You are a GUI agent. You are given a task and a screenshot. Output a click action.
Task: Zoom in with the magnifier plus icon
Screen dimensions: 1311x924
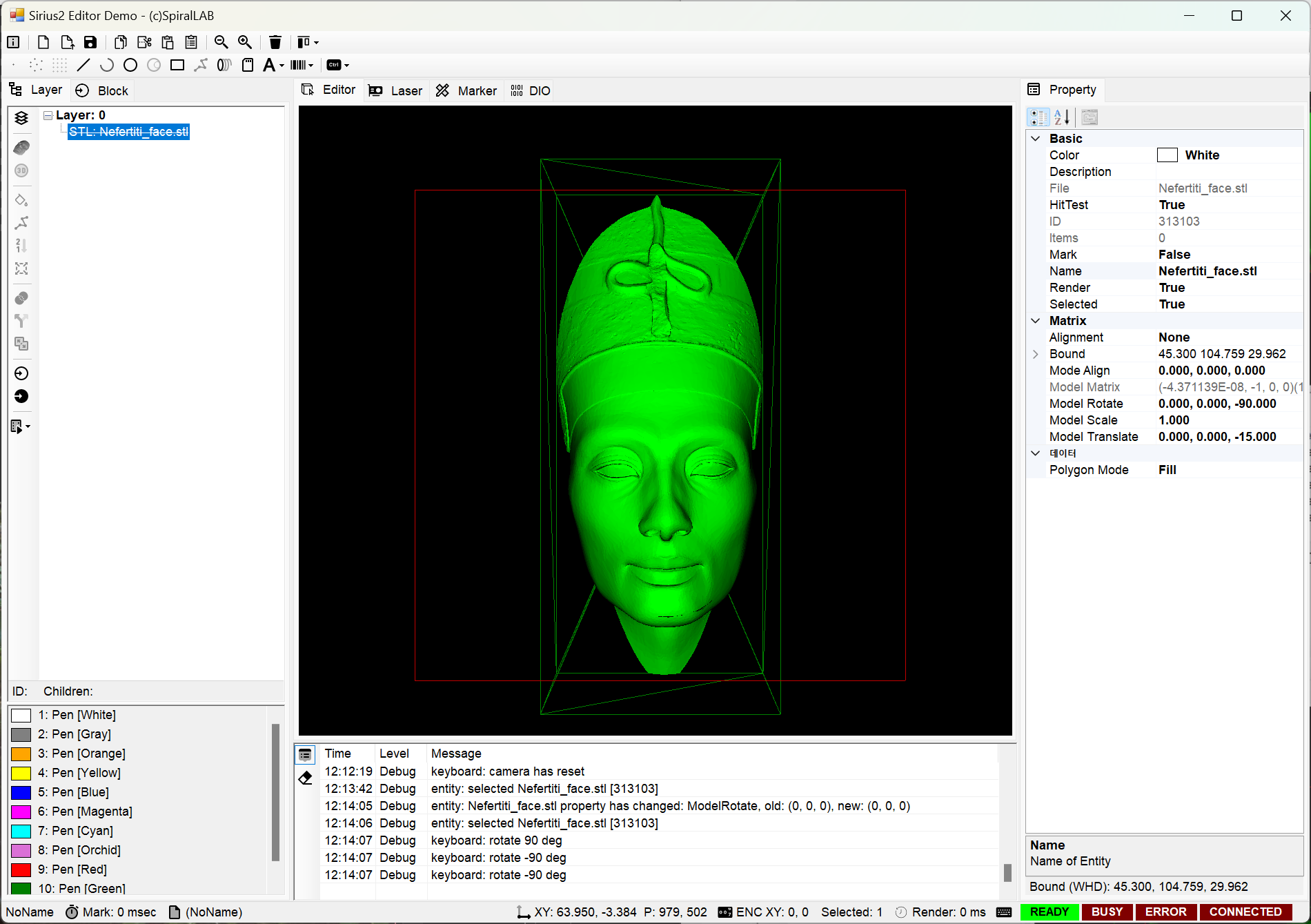tap(245, 42)
